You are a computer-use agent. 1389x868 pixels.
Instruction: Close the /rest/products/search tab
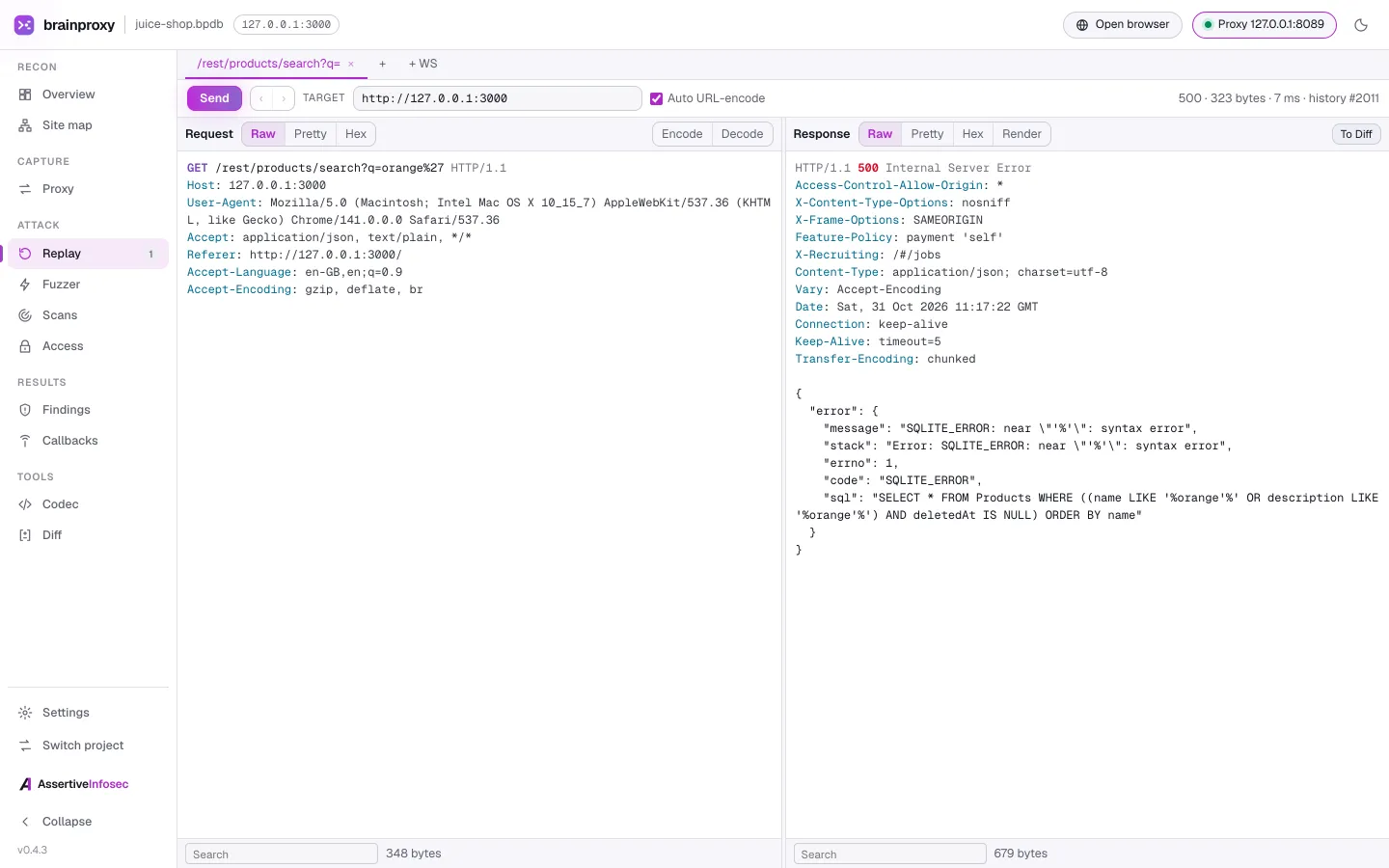pyautogui.click(x=351, y=65)
